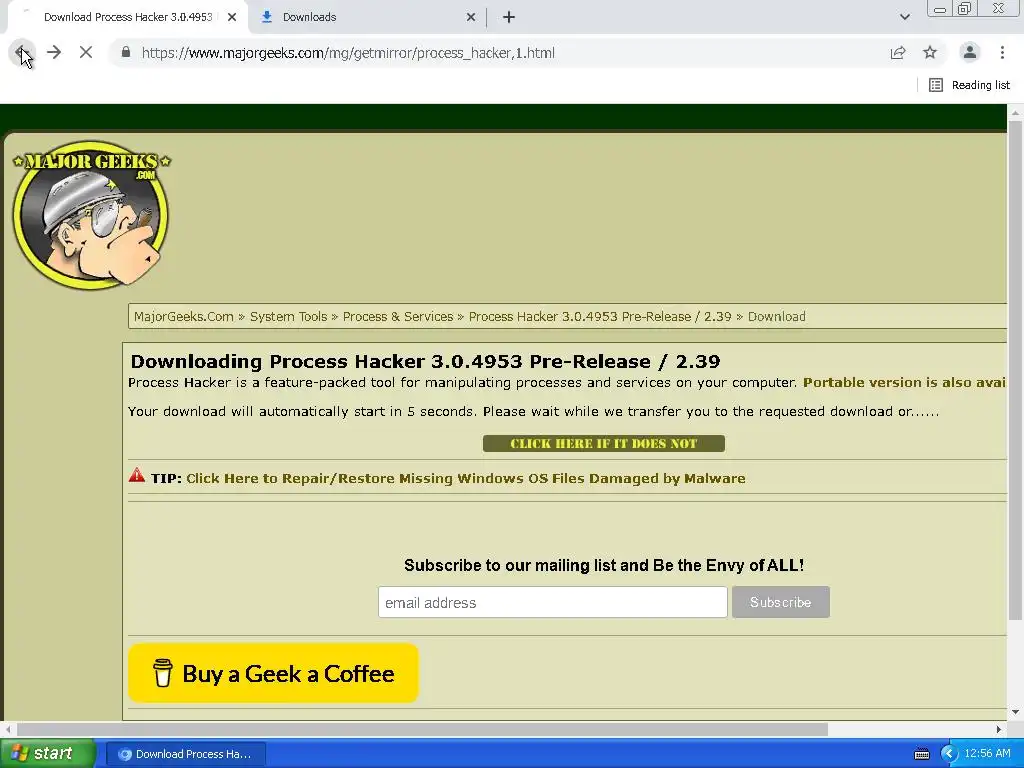Go back using the browser back arrow

22,52
